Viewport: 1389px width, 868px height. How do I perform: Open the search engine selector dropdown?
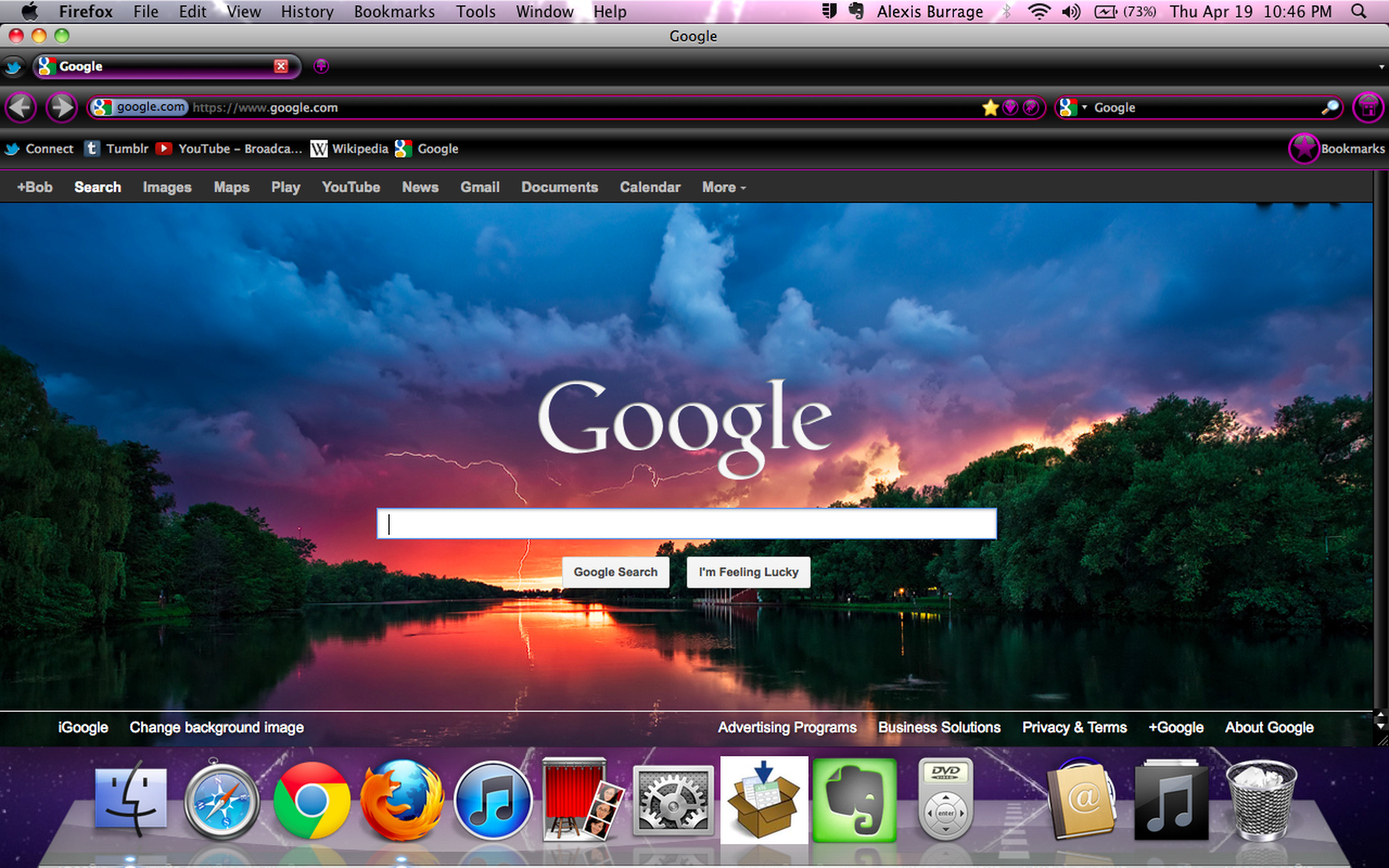point(1074,107)
